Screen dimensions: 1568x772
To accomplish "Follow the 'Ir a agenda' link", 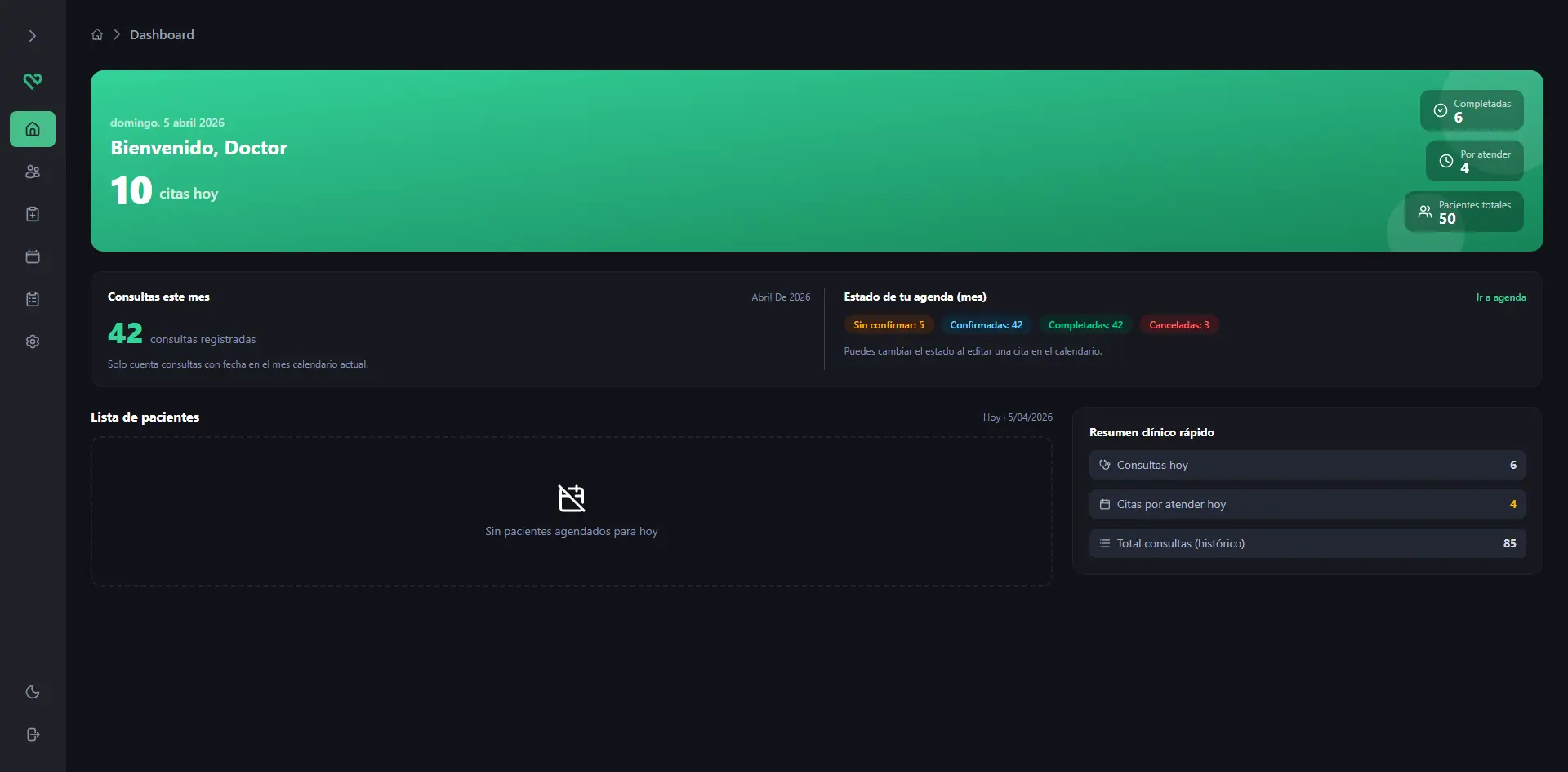I will (1501, 297).
